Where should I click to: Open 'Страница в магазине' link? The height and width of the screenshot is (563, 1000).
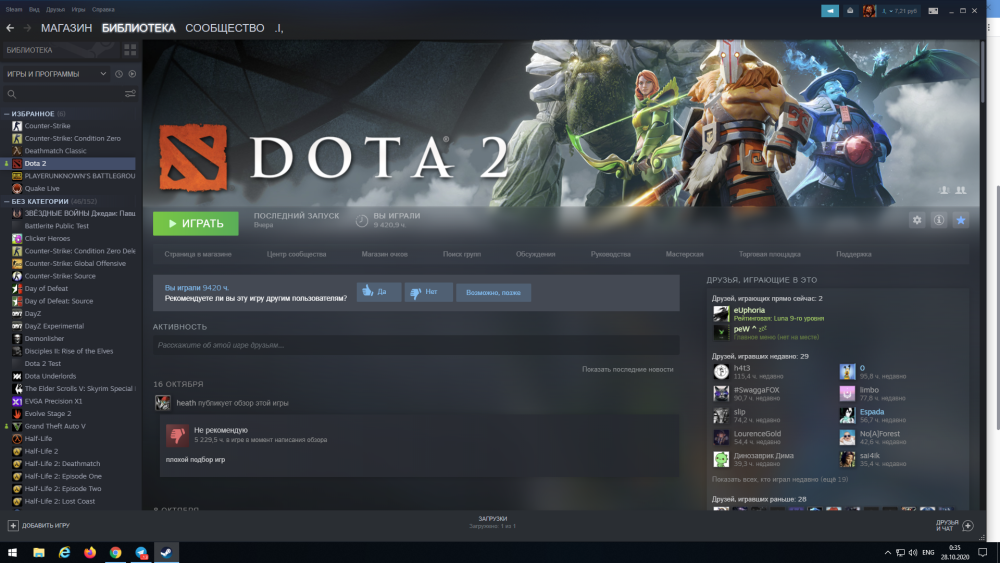tap(198, 254)
